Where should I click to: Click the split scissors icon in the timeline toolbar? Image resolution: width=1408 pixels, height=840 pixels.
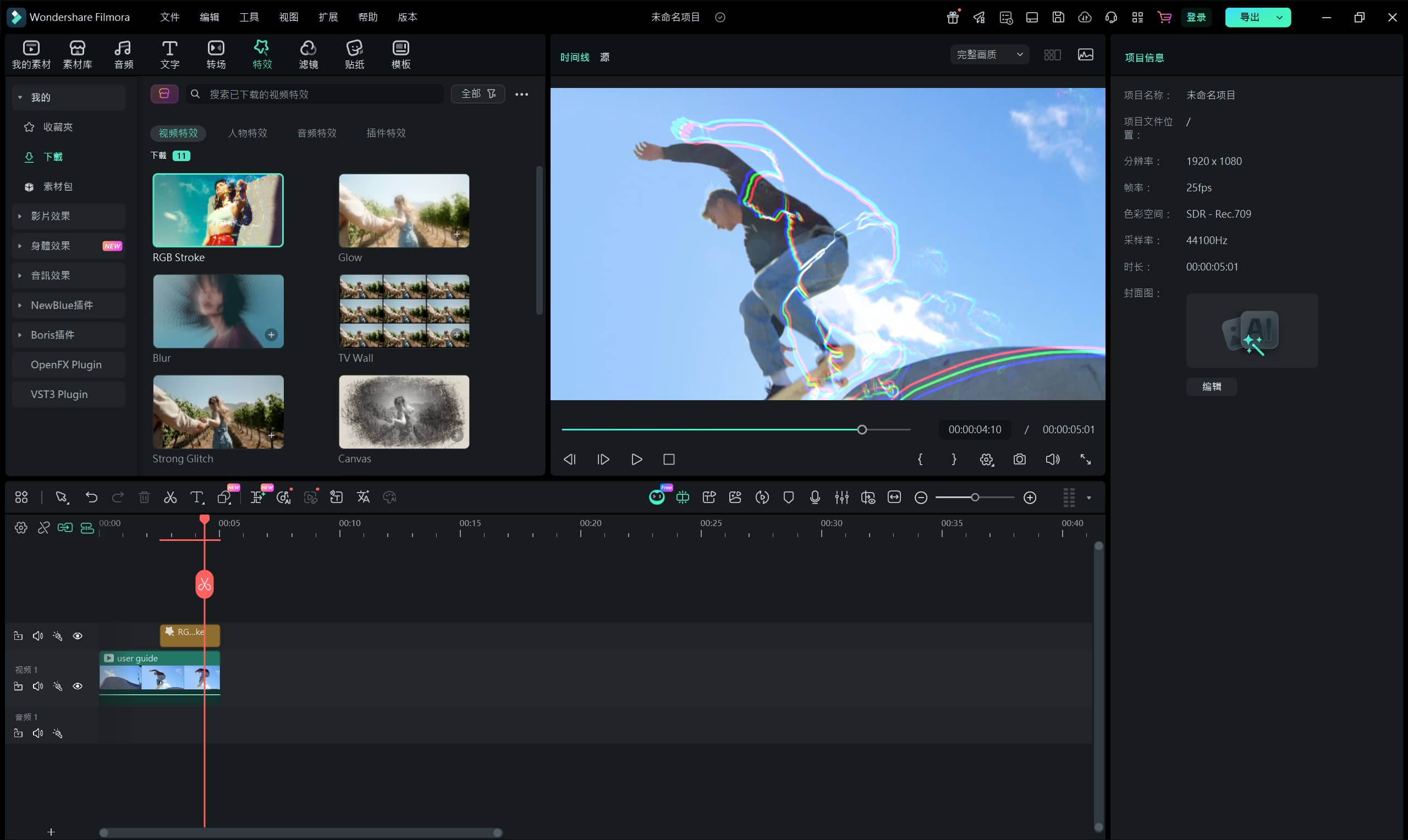pyautogui.click(x=170, y=498)
